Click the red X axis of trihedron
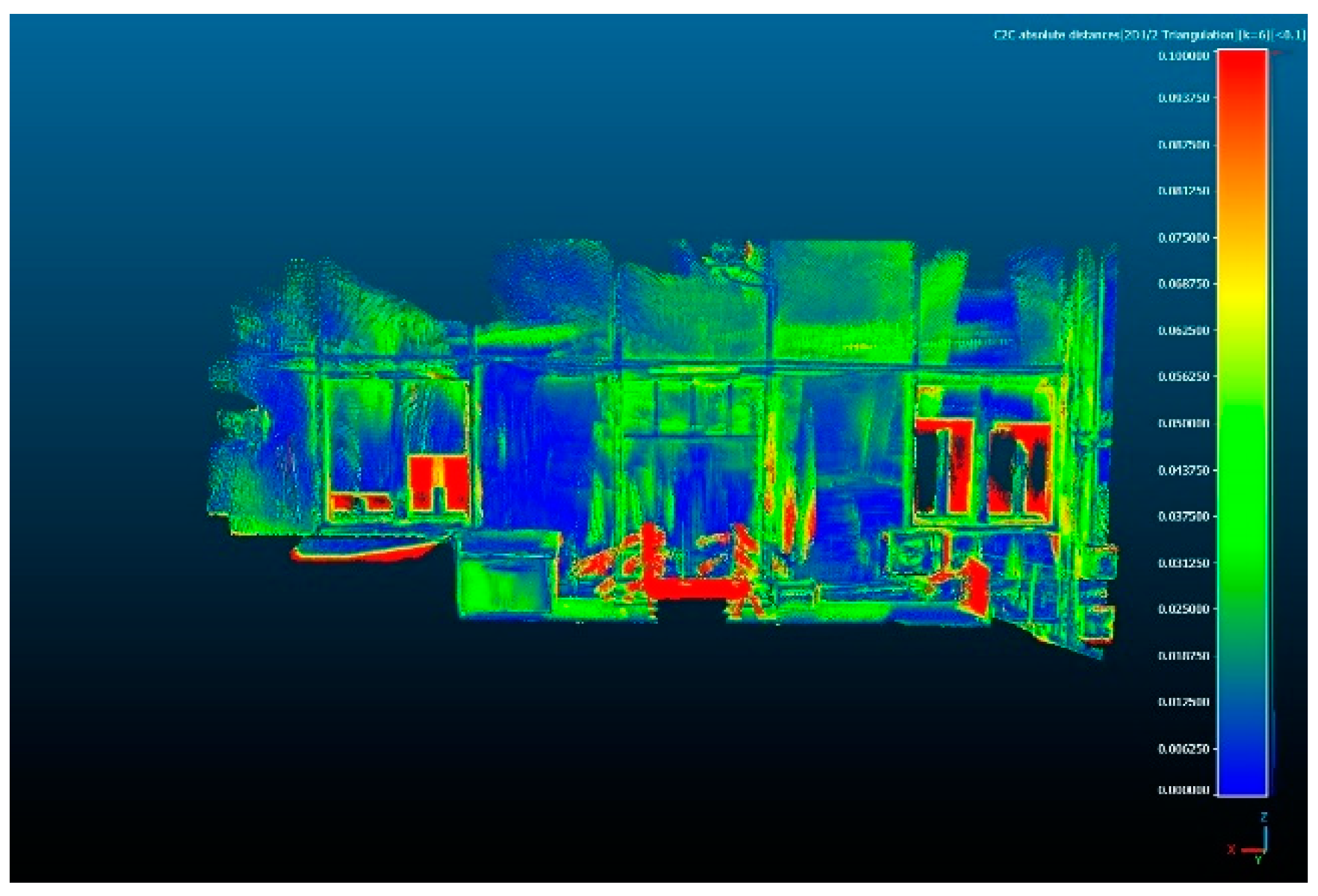The image size is (1318, 896). [1252, 850]
